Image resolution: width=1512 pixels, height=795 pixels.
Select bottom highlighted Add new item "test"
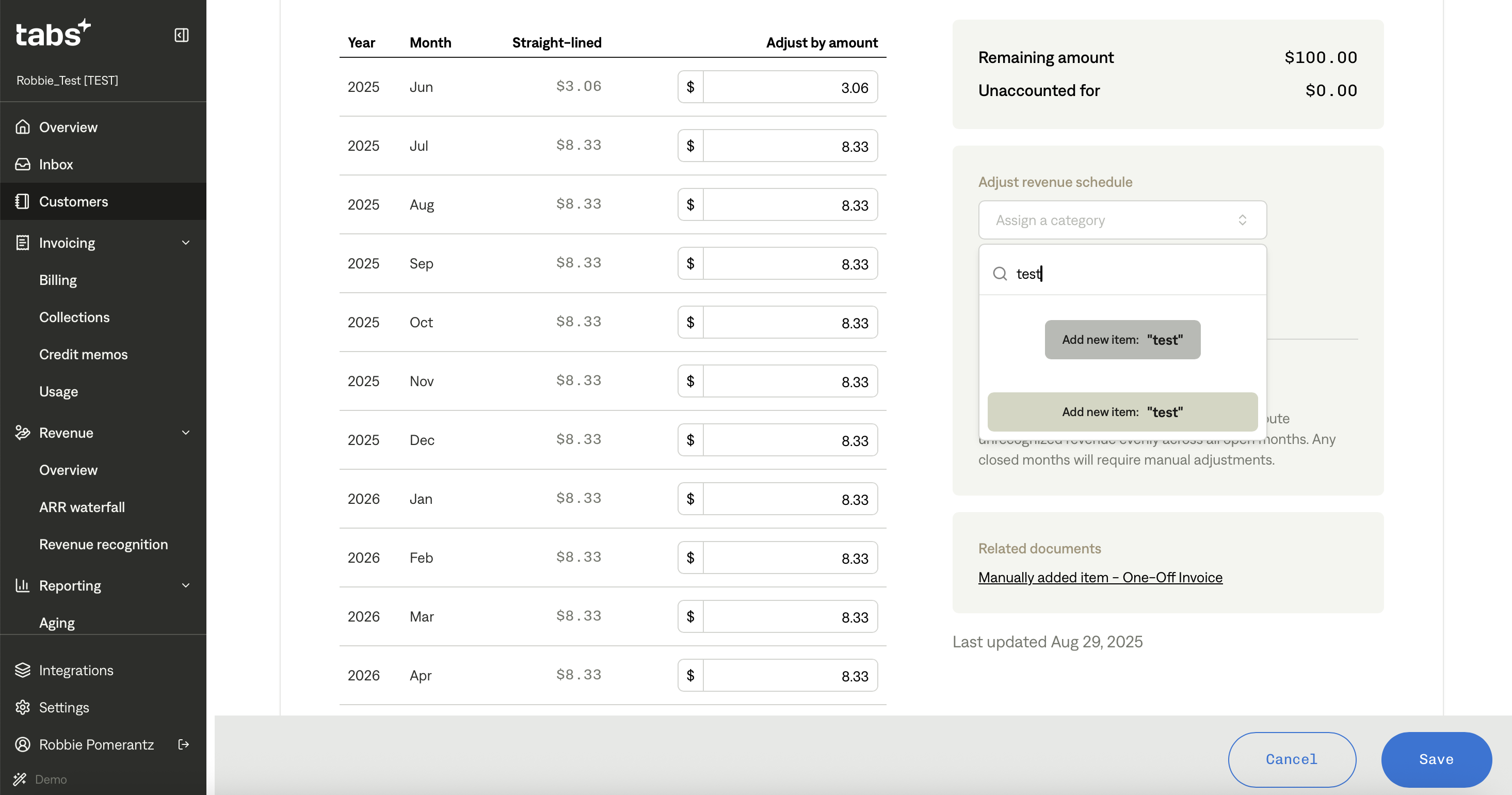click(x=1122, y=412)
